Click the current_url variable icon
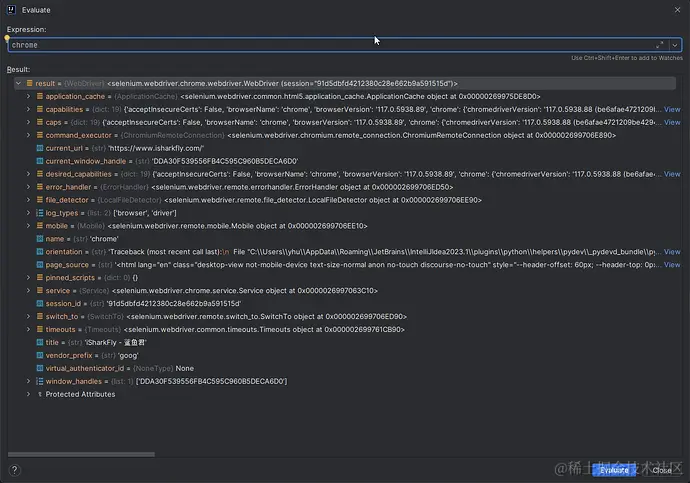The height and width of the screenshot is (483, 690). [x=40, y=148]
